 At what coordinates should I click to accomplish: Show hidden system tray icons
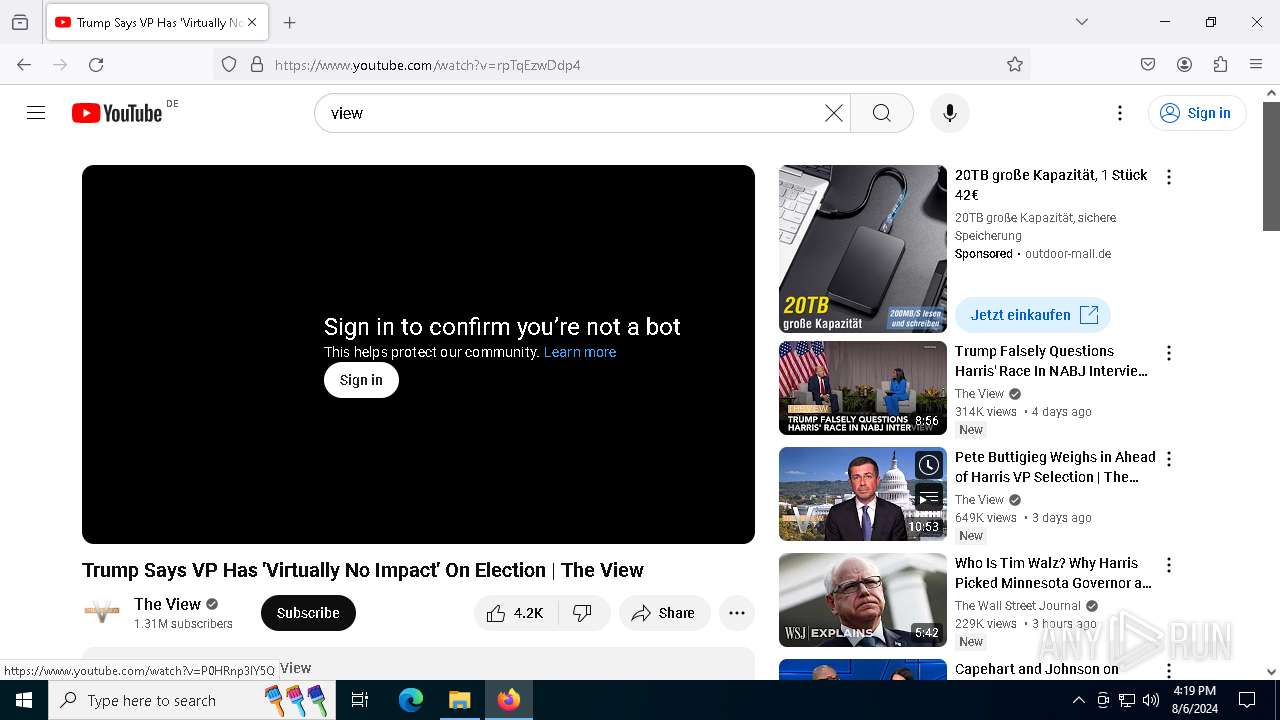(x=1078, y=700)
